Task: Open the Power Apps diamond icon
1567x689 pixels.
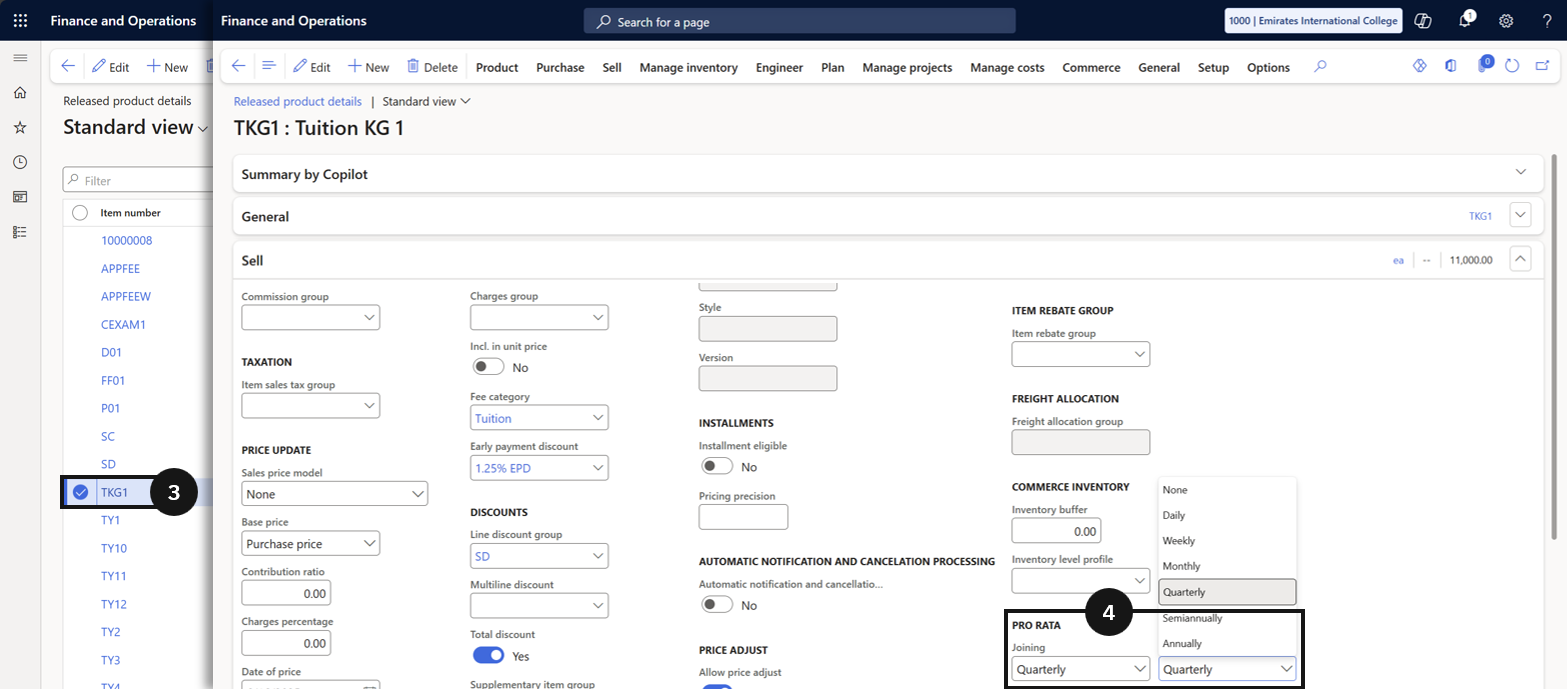Action: click(1418, 66)
